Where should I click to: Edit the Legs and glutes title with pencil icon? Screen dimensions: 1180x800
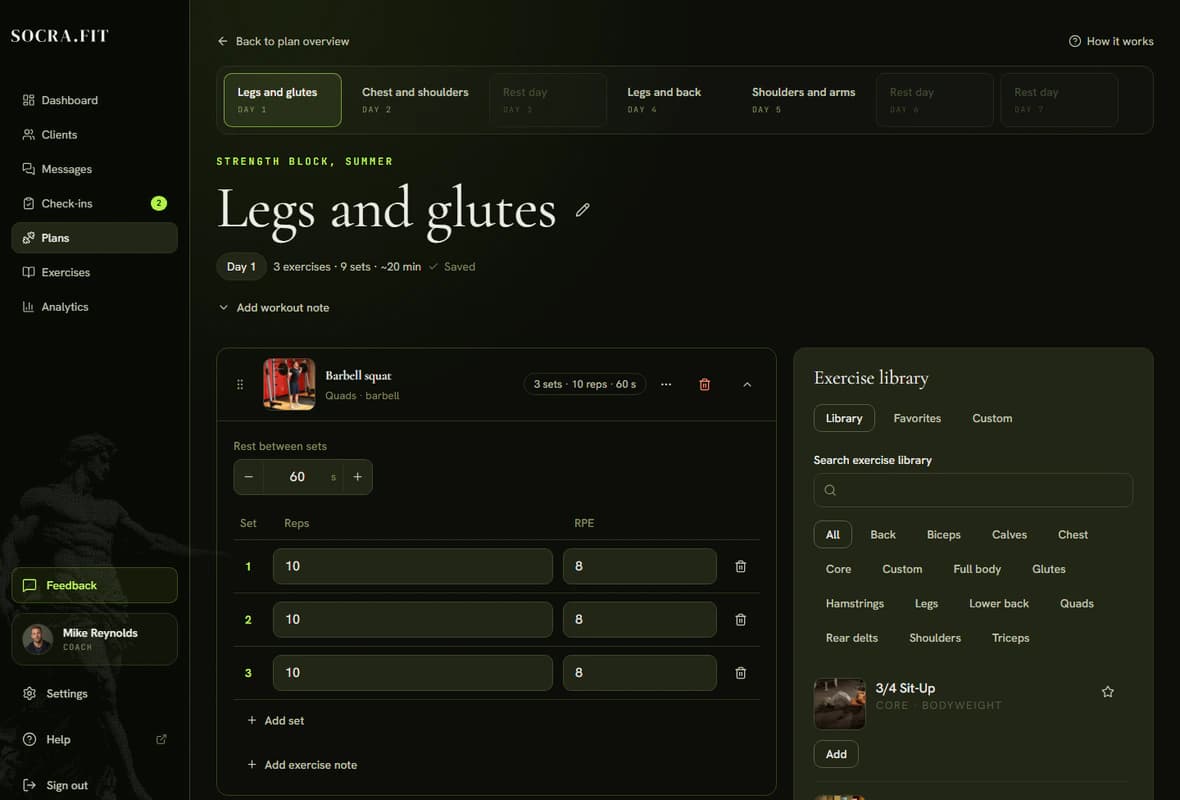tap(582, 210)
